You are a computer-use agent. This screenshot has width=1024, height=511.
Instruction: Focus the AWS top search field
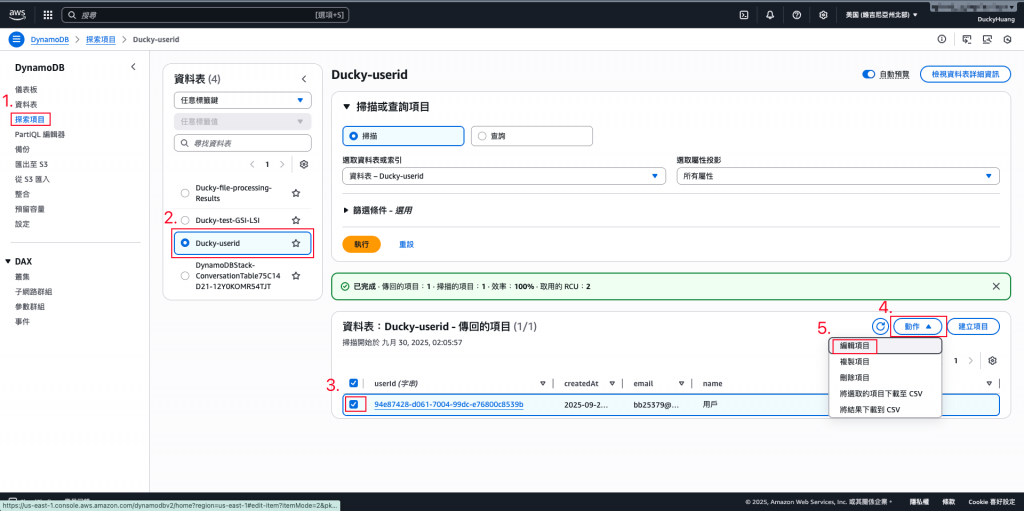(x=205, y=14)
